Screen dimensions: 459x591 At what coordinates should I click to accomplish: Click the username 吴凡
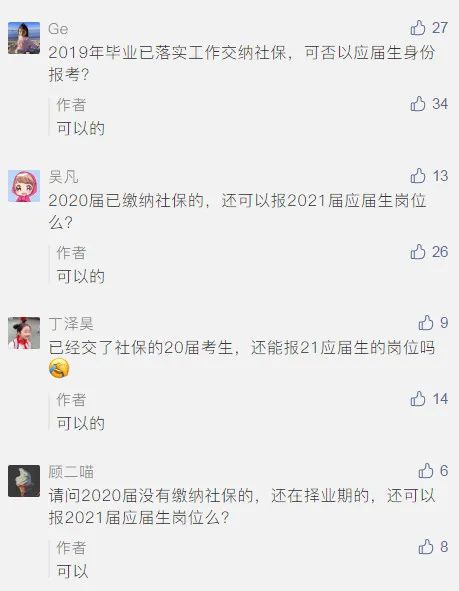[x=63, y=177]
